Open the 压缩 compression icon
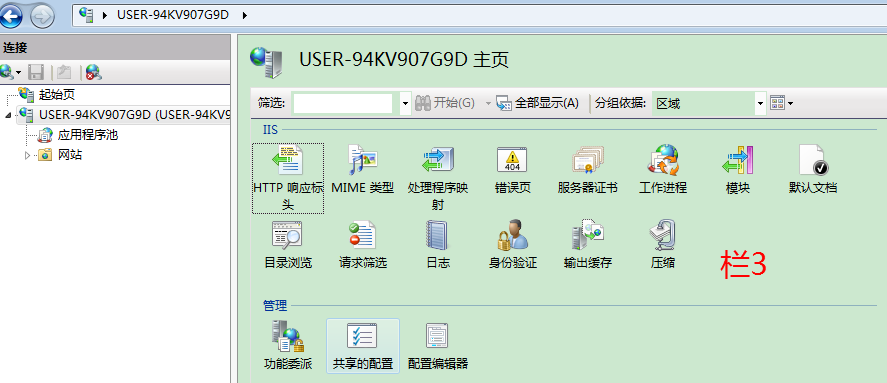The height and width of the screenshot is (383, 887). point(662,235)
